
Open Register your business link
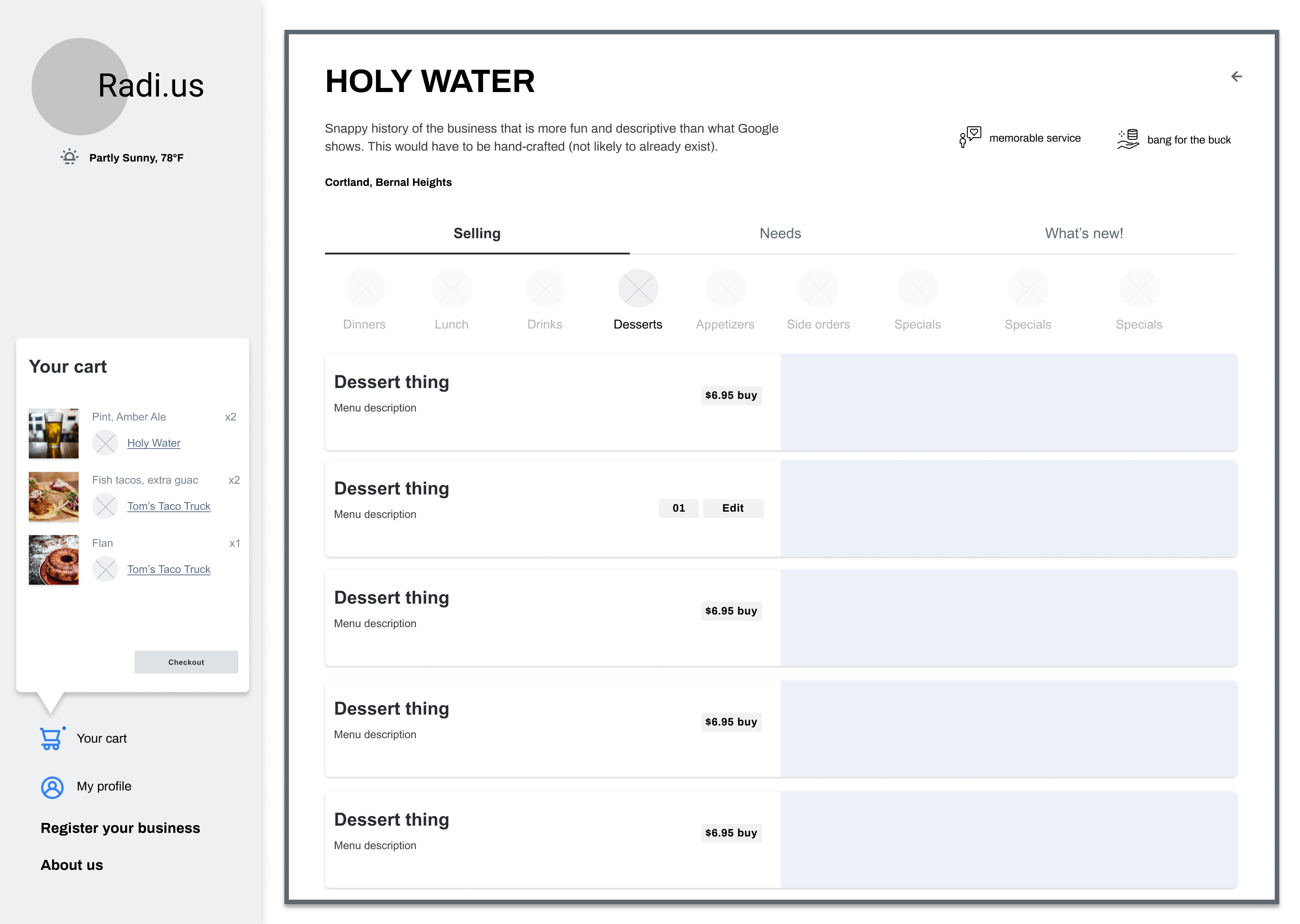(120, 828)
